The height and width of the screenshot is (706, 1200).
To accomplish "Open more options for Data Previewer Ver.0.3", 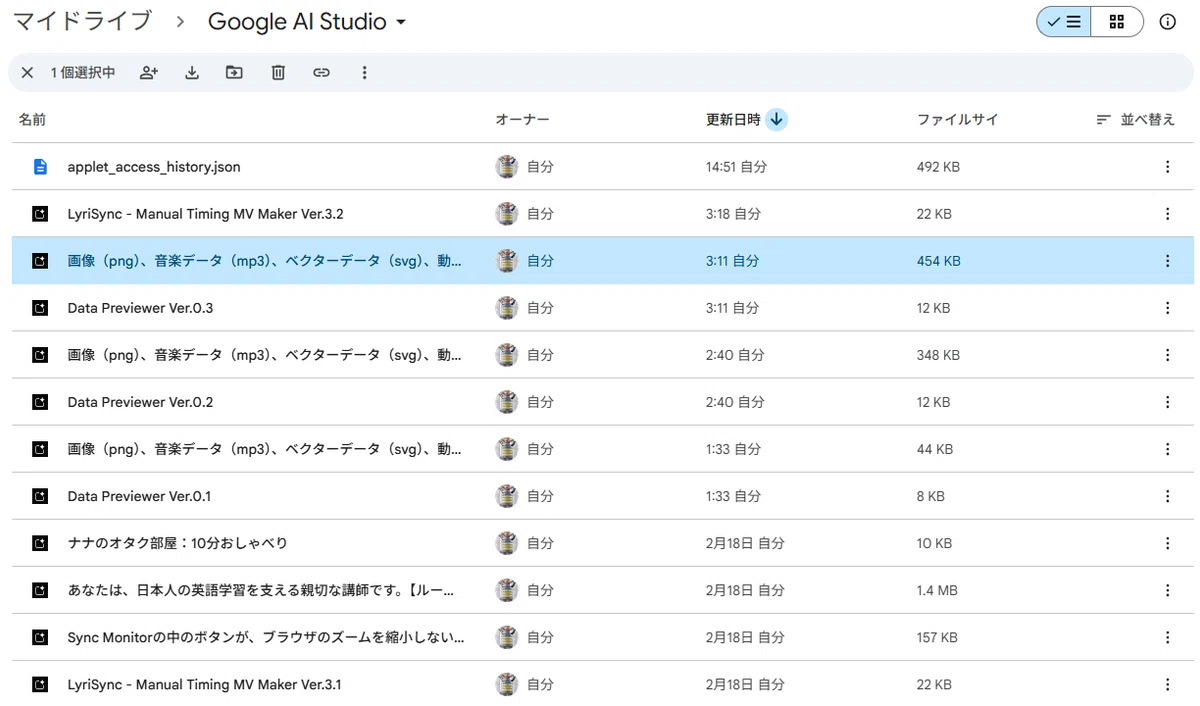I will click(x=1167, y=308).
